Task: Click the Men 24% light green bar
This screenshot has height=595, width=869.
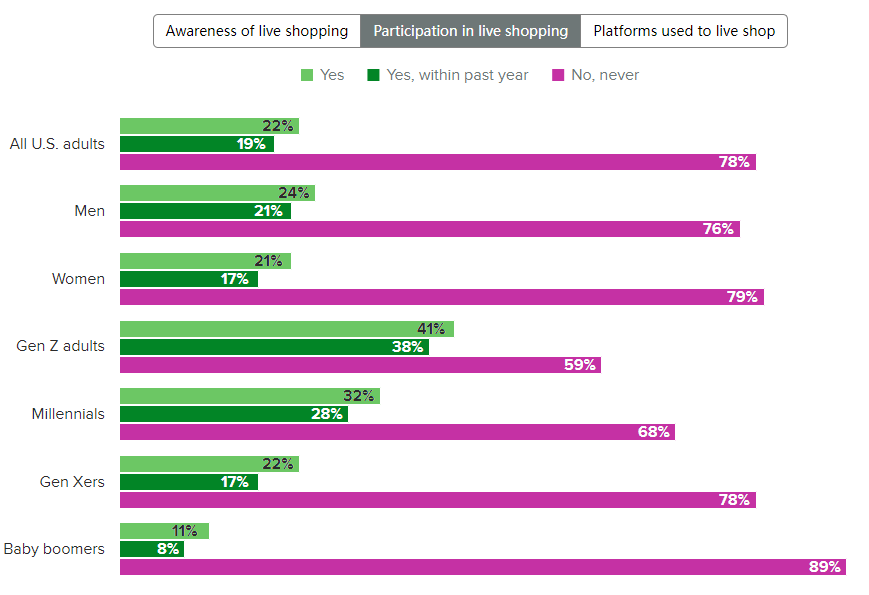Action: pyautogui.click(x=217, y=193)
